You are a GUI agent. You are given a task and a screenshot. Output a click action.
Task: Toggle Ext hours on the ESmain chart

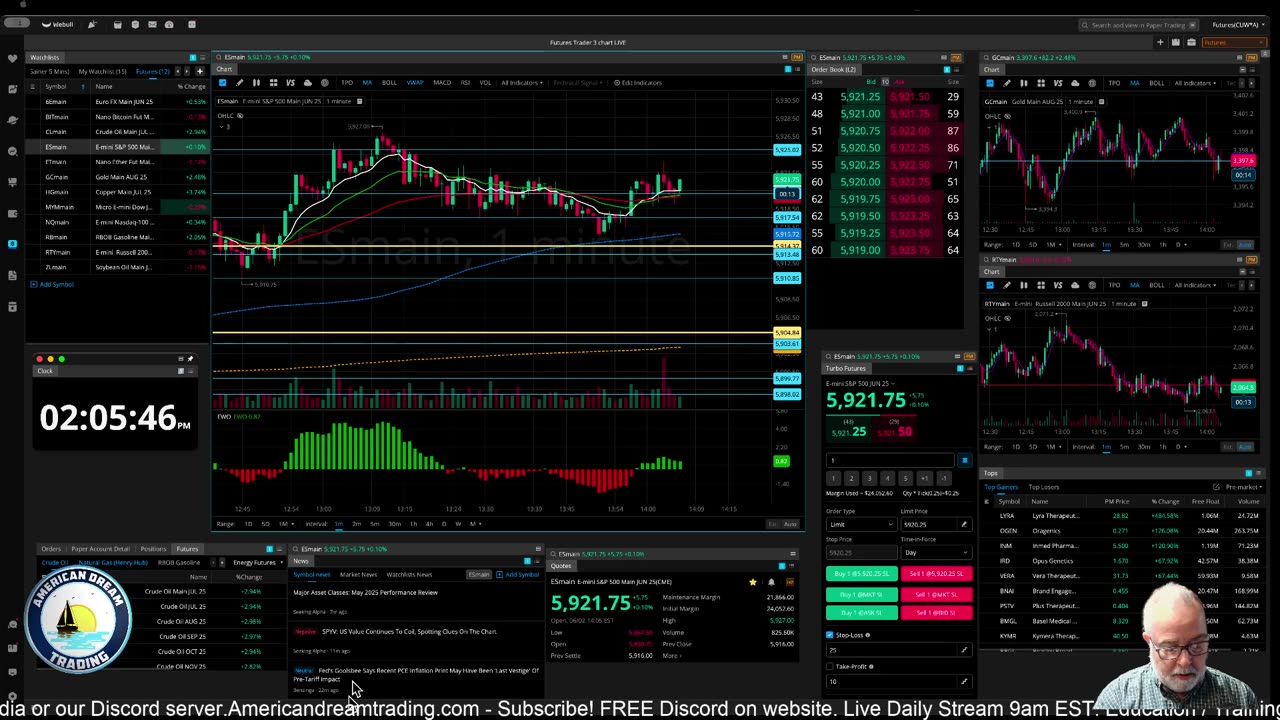click(x=773, y=524)
